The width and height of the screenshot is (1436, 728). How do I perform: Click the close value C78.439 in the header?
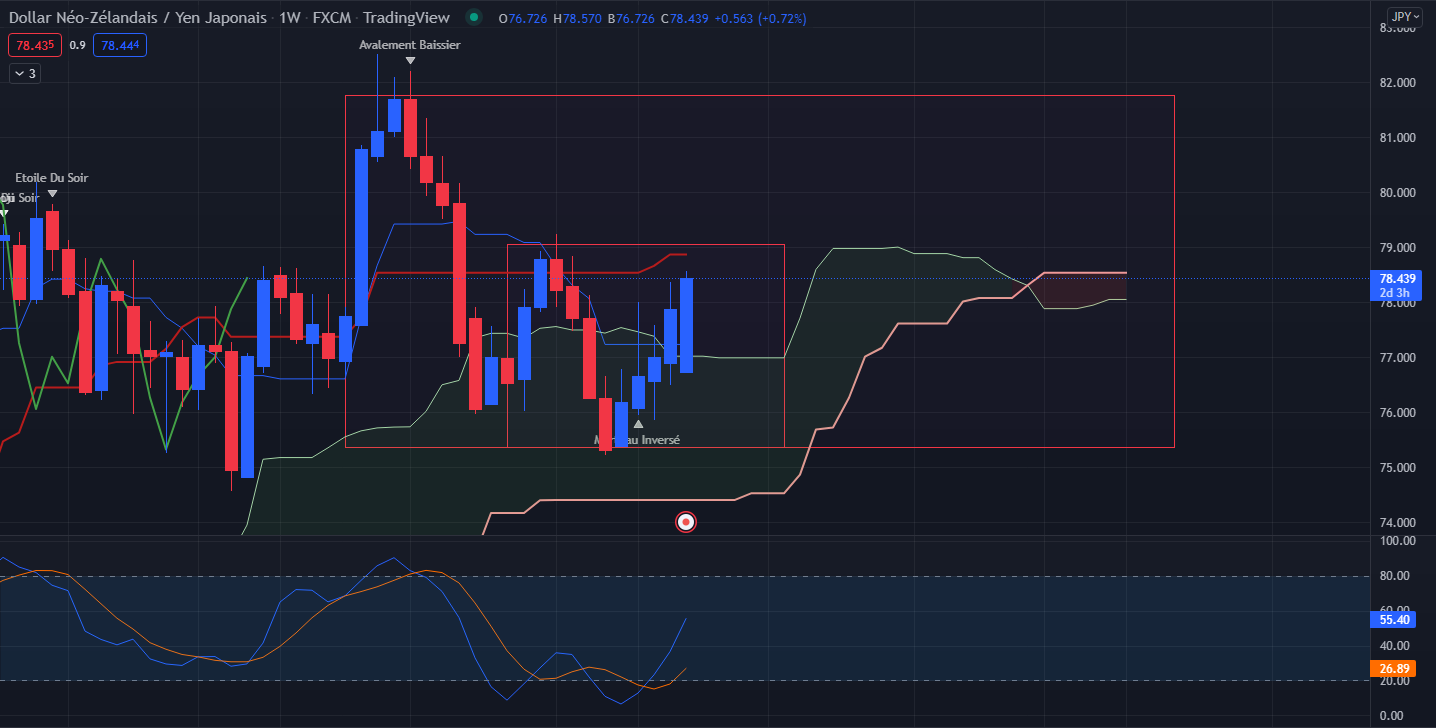[x=685, y=18]
